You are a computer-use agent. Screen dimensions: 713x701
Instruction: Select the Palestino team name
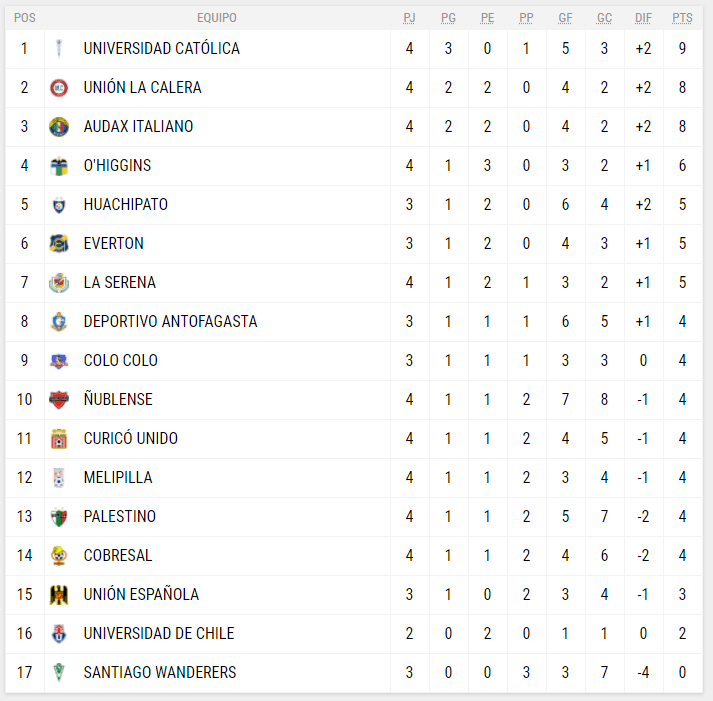120,516
